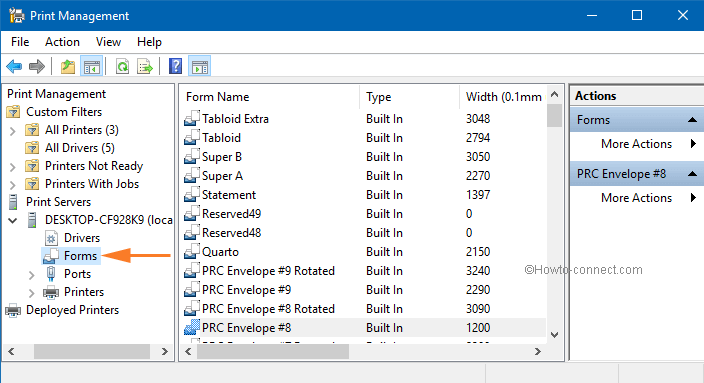Toggle Show/Hide Console Tree toolbar icon
The height and width of the screenshot is (383, 704).
92,66
